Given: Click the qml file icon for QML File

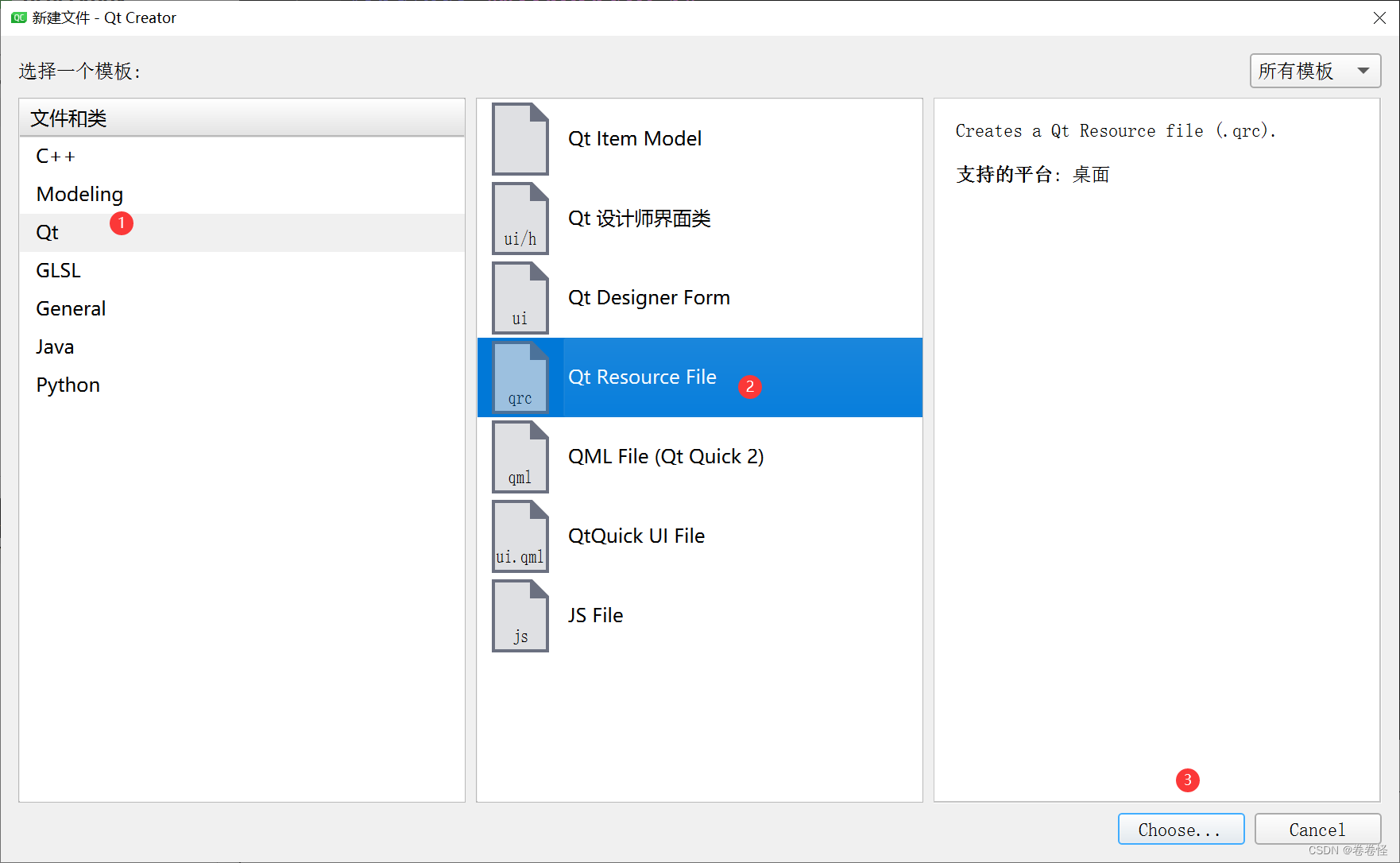Looking at the screenshot, I should tap(520, 457).
